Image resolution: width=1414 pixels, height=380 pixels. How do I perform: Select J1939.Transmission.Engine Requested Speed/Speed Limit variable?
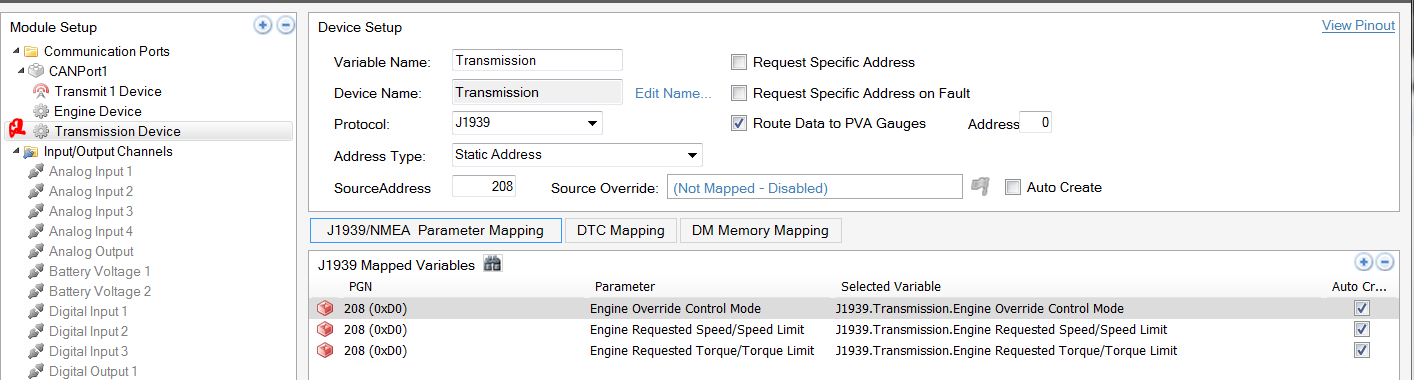click(x=1001, y=330)
